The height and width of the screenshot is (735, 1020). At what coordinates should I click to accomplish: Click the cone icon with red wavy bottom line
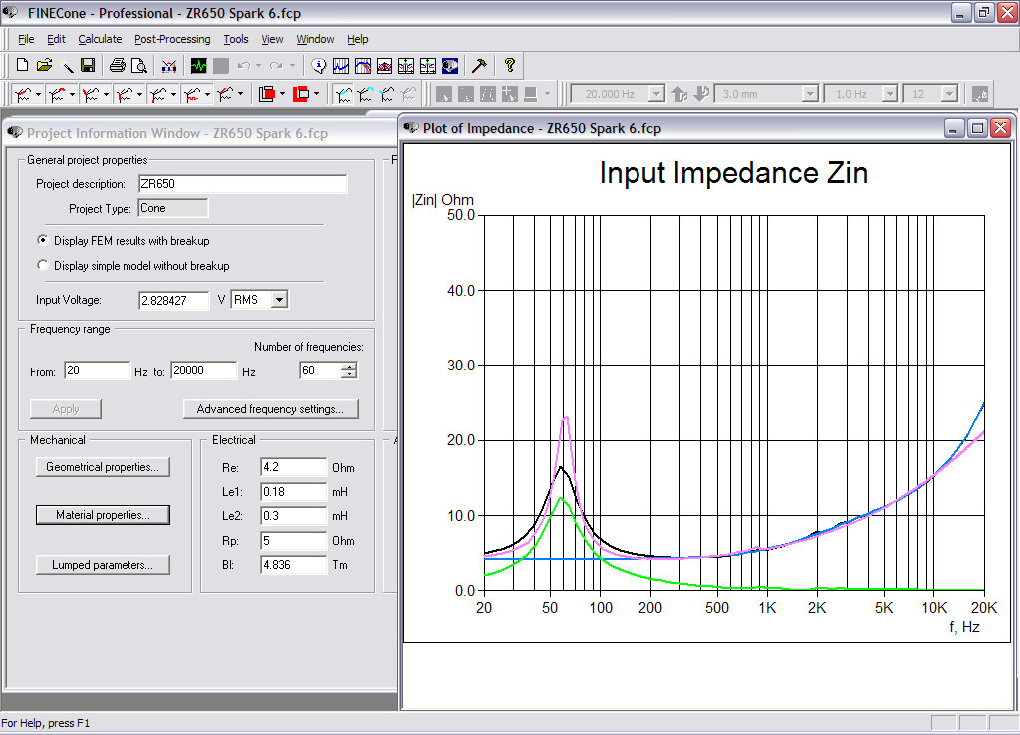(192, 94)
